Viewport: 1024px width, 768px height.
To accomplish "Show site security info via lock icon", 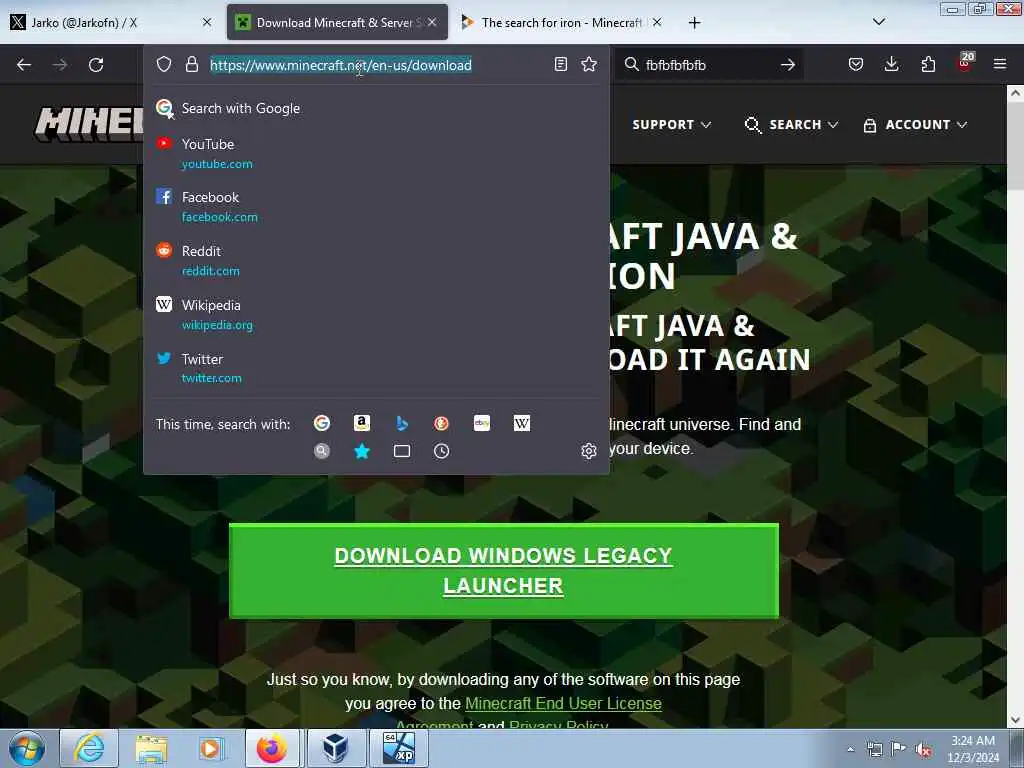I will (191, 64).
